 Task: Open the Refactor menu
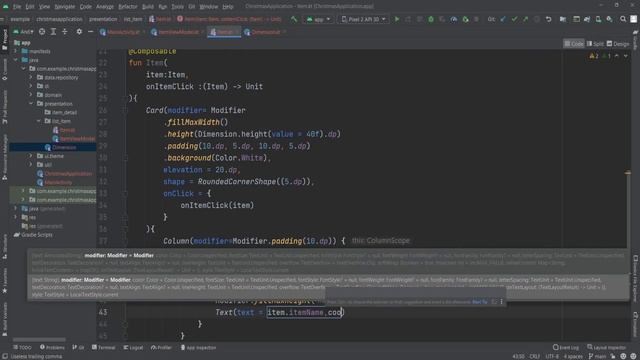(x=128, y=7)
